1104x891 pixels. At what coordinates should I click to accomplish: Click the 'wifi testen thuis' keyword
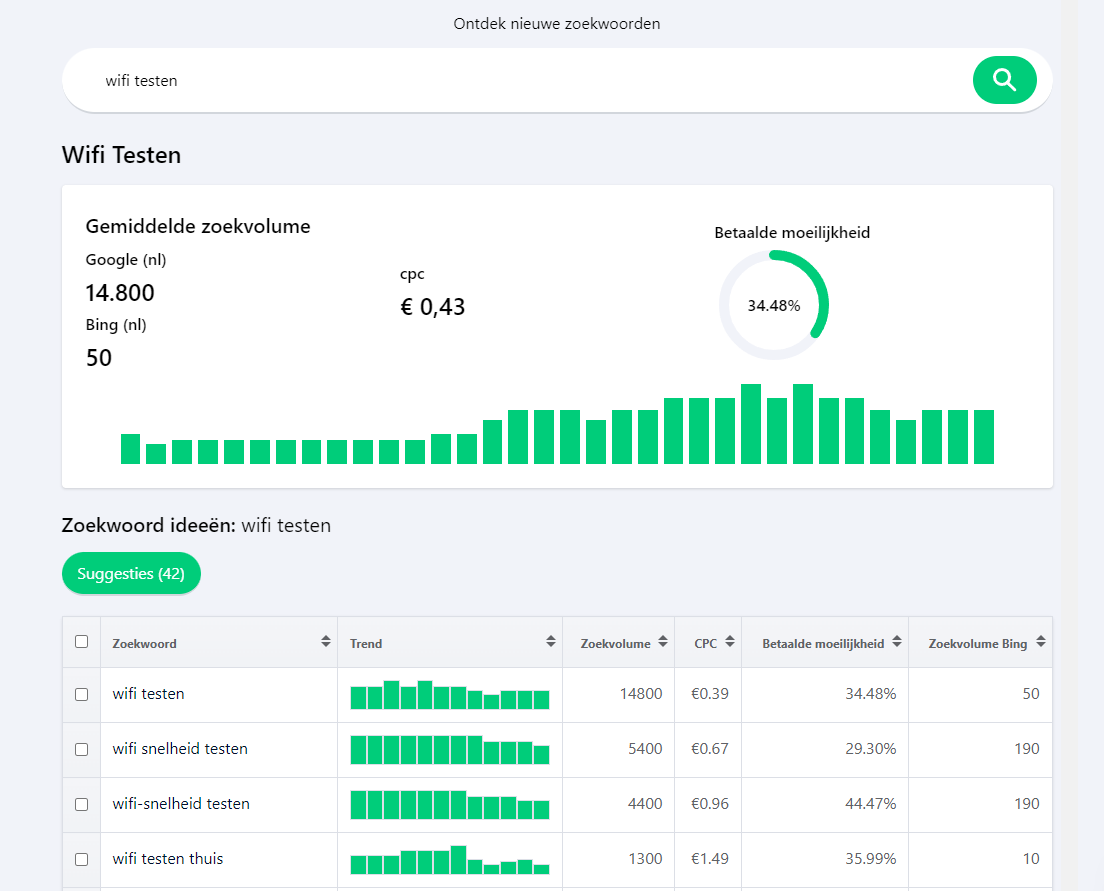click(x=168, y=859)
